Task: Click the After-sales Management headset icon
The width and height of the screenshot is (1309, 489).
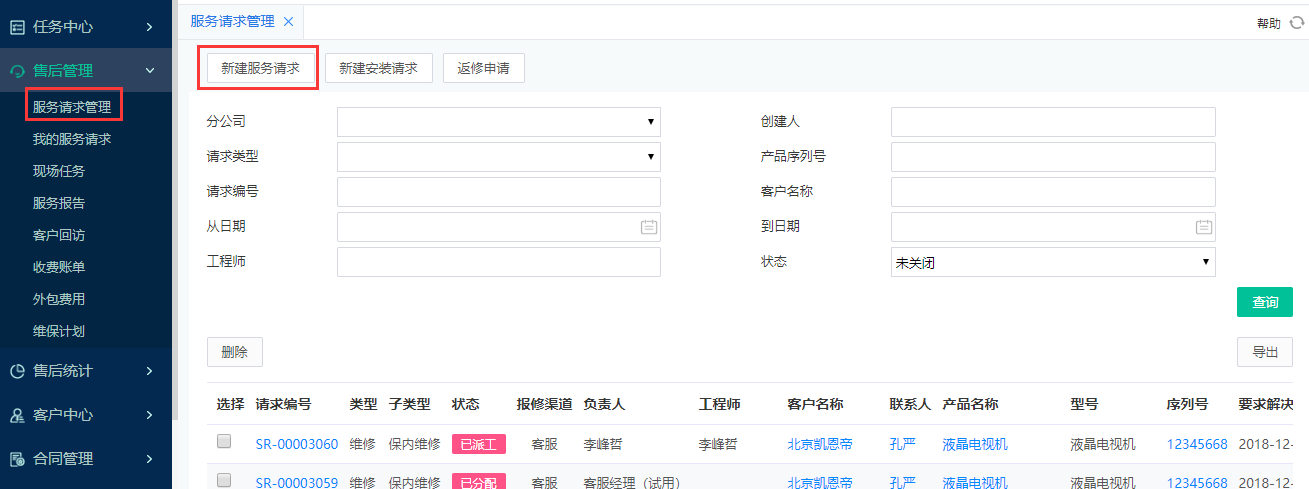Action: (x=17, y=71)
